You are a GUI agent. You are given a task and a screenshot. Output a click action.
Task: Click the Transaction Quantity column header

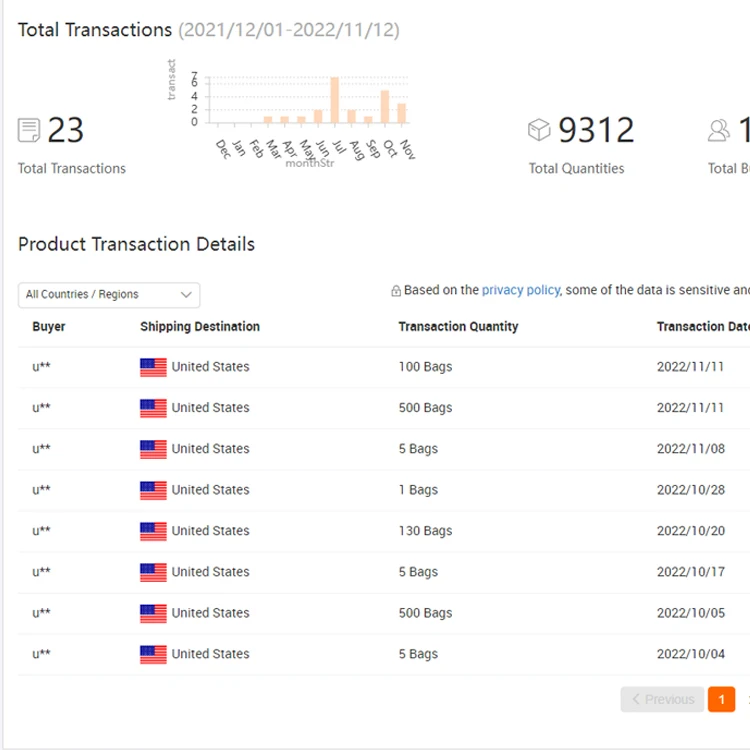pos(458,327)
